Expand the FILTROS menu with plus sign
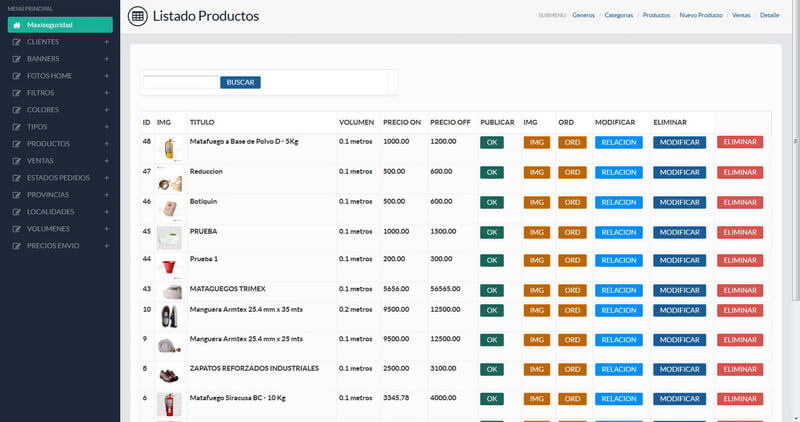Screen dimensions: 800x422 [106, 93]
